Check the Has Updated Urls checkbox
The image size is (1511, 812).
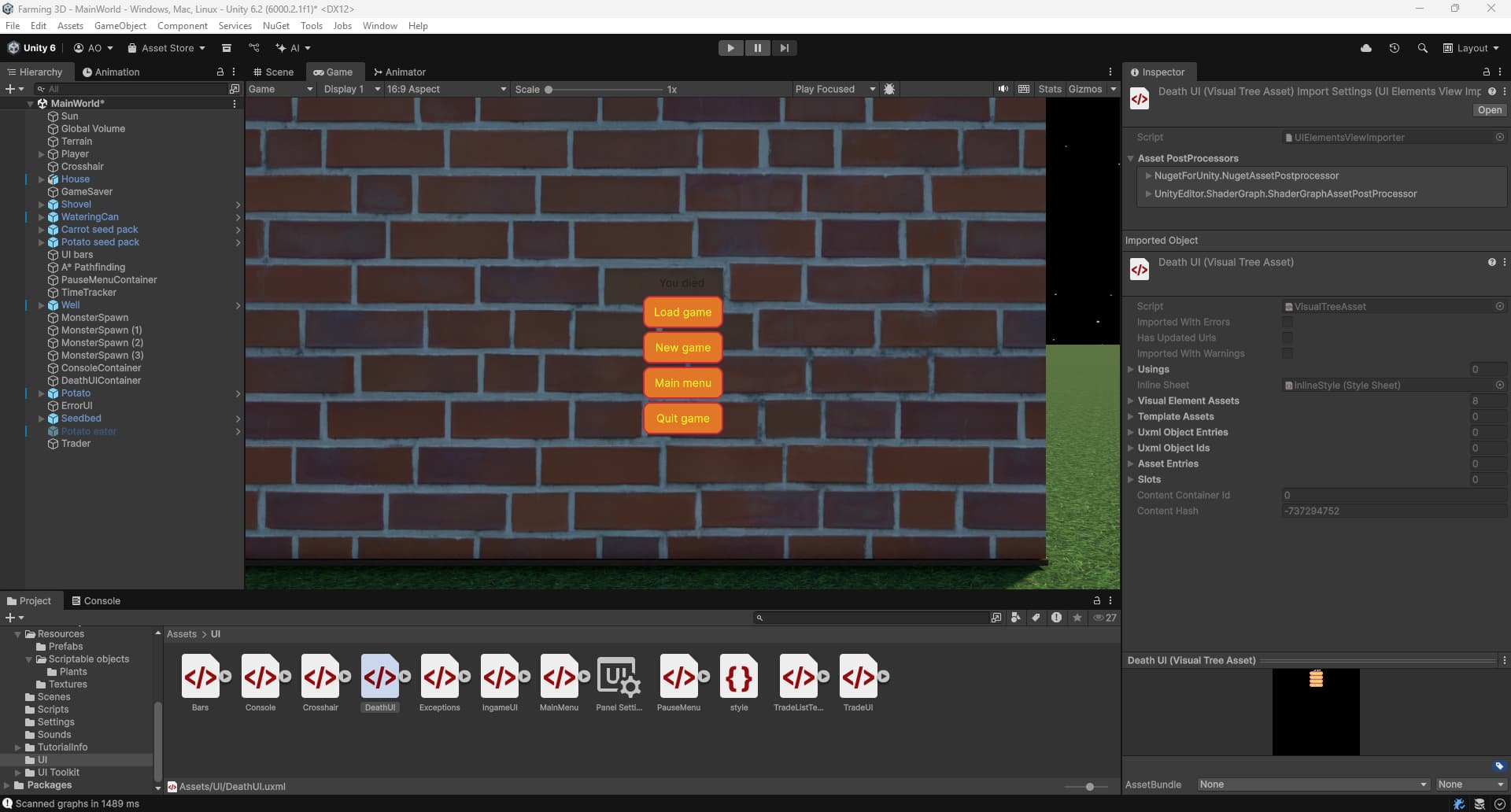point(1287,338)
